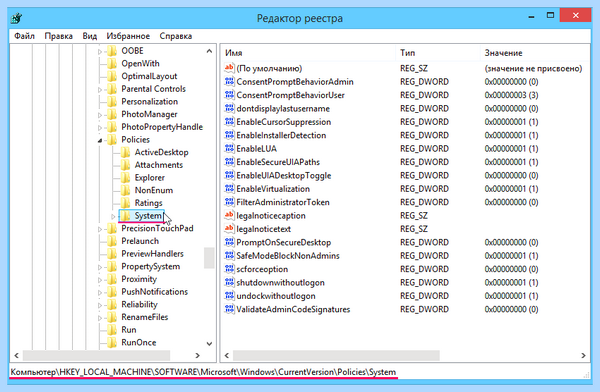
Task: Open the Справка menu
Action: [x=176, y=36]
